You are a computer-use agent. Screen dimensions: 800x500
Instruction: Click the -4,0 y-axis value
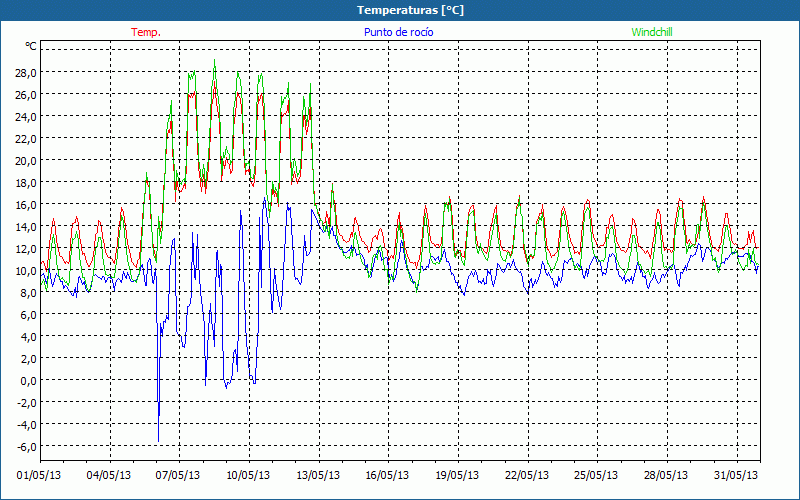click(x=27, y=424)
